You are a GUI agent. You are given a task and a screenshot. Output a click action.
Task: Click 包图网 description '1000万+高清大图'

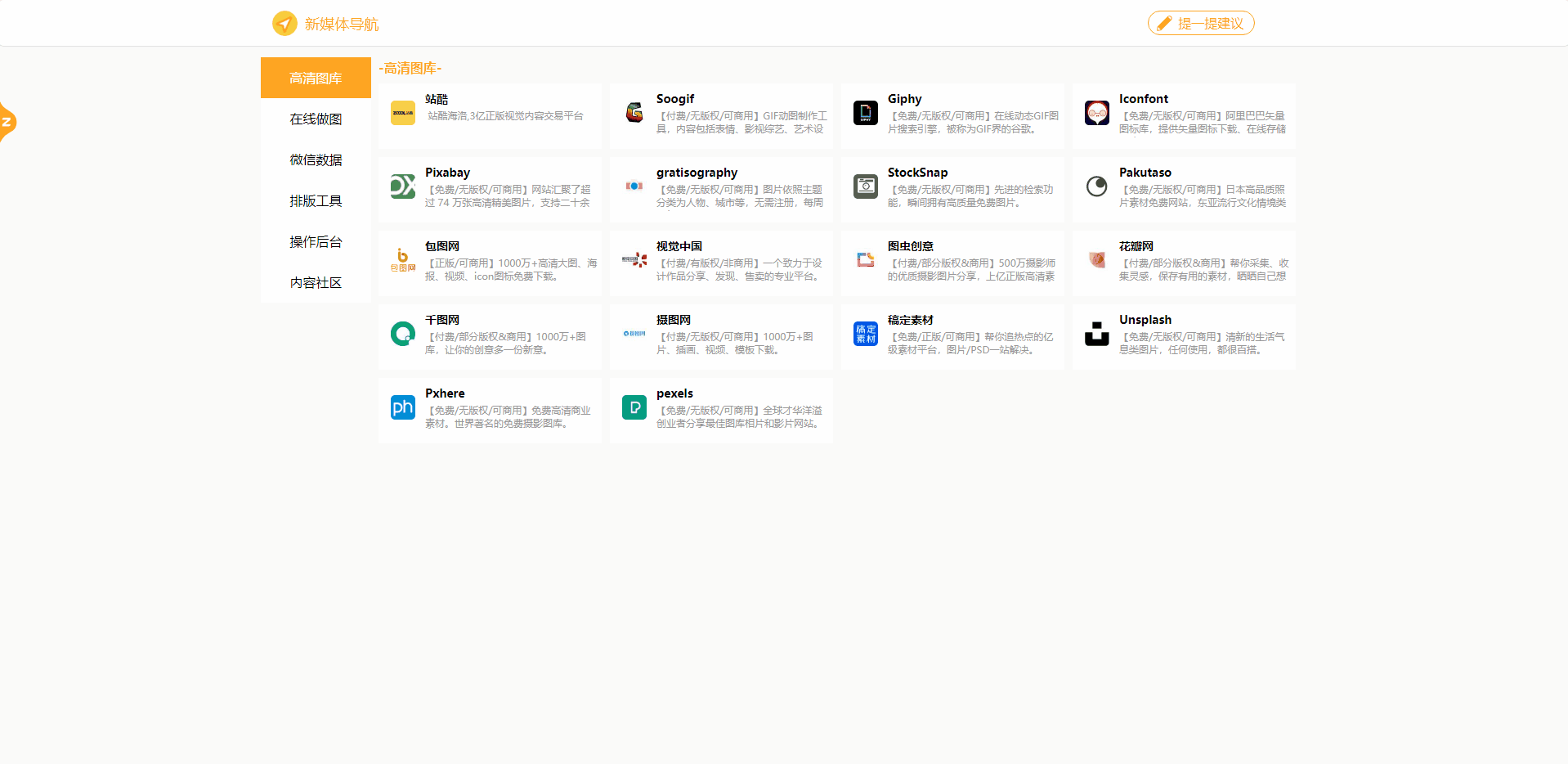click(511, 270)
